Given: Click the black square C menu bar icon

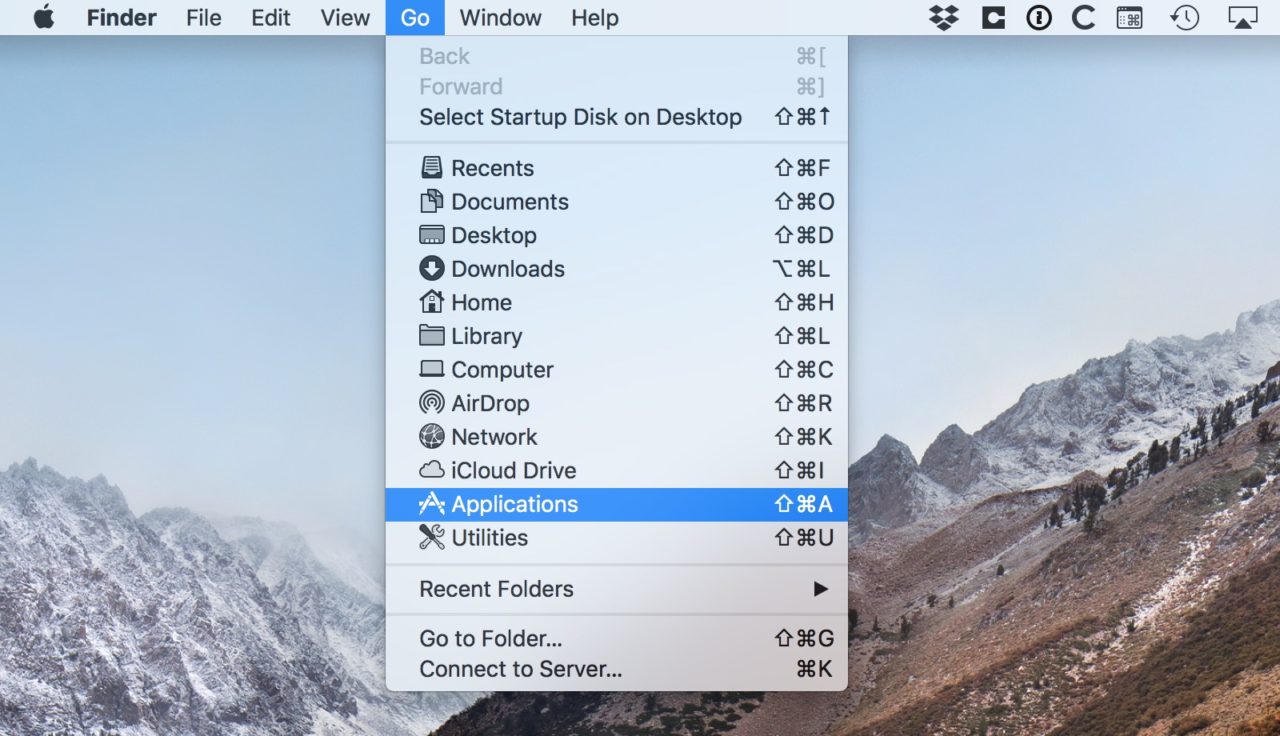Looking at the screenshot, I should [993, 17].
